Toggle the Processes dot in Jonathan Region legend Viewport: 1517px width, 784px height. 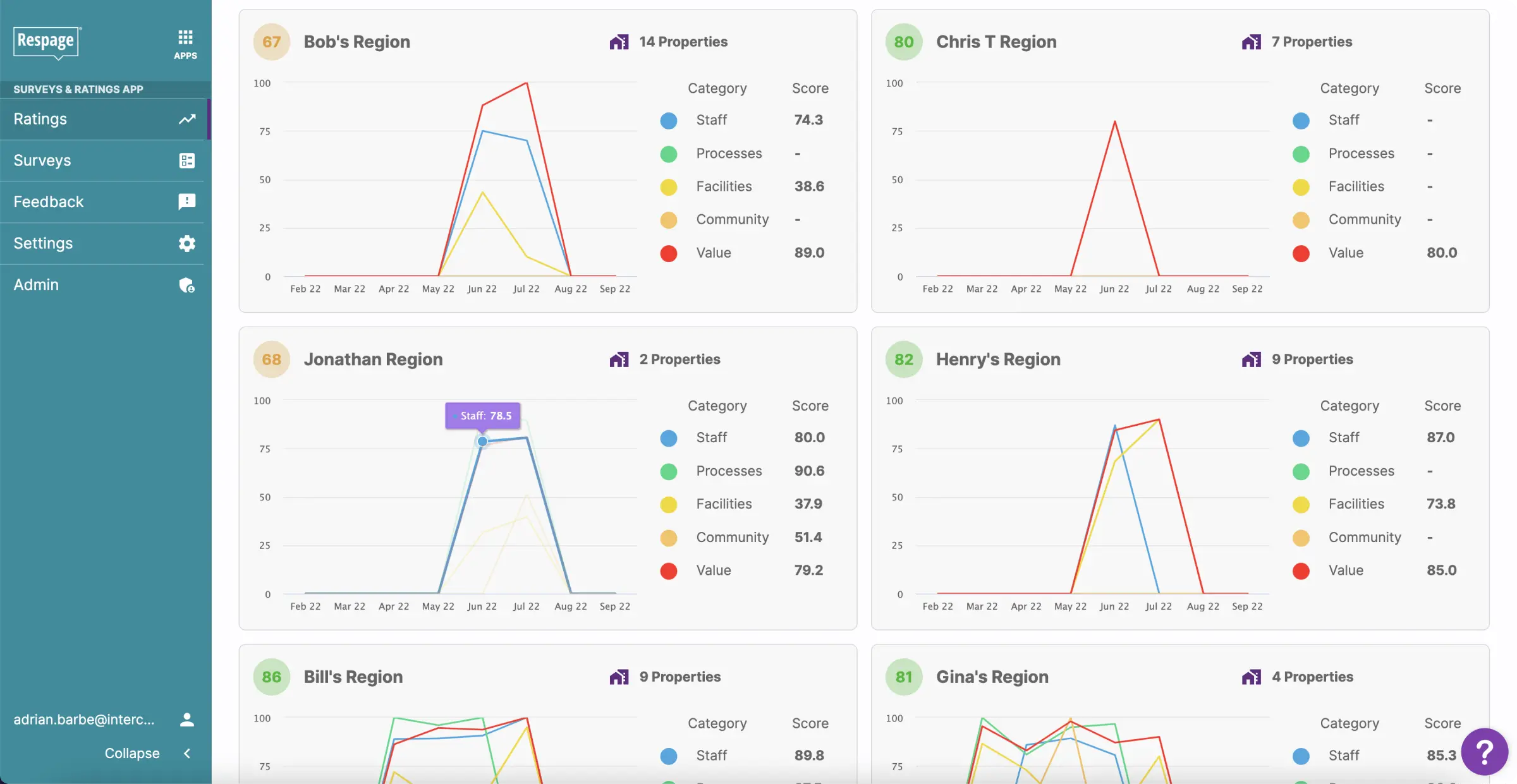(668, 471)
